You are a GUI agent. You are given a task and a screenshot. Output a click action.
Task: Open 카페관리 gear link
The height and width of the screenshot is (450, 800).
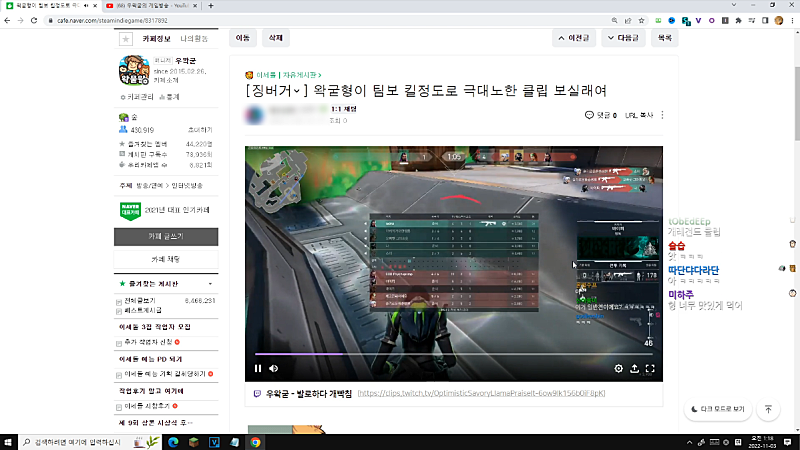137,97
